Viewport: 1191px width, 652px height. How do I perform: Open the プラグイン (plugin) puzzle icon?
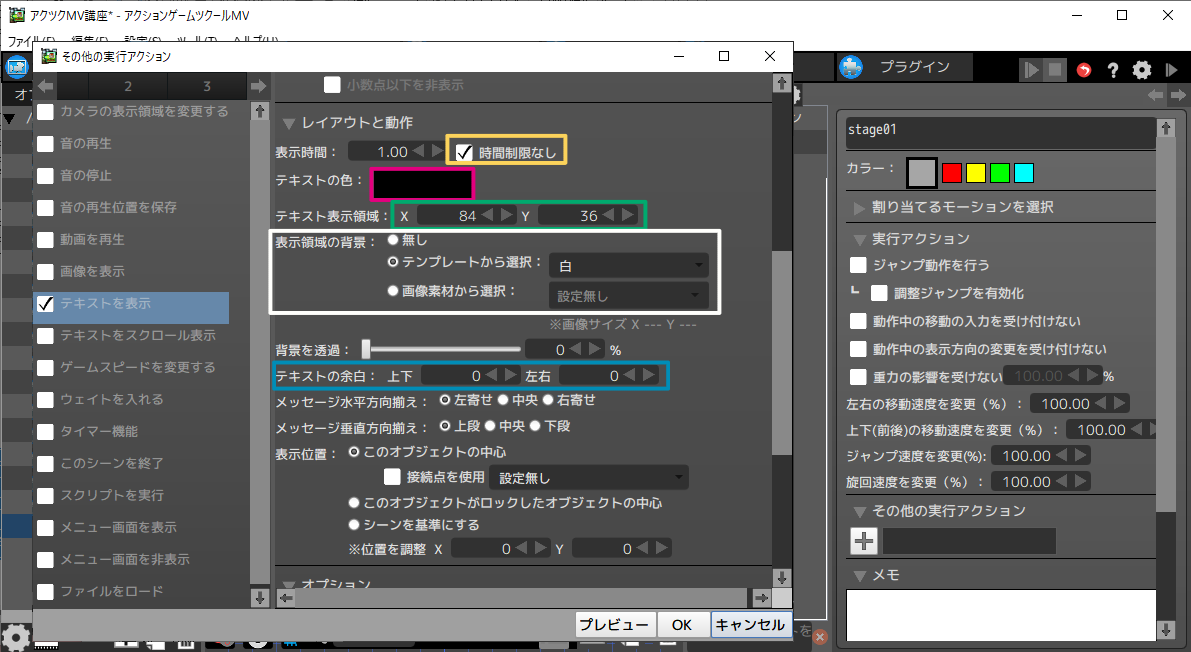pos(851,68)
